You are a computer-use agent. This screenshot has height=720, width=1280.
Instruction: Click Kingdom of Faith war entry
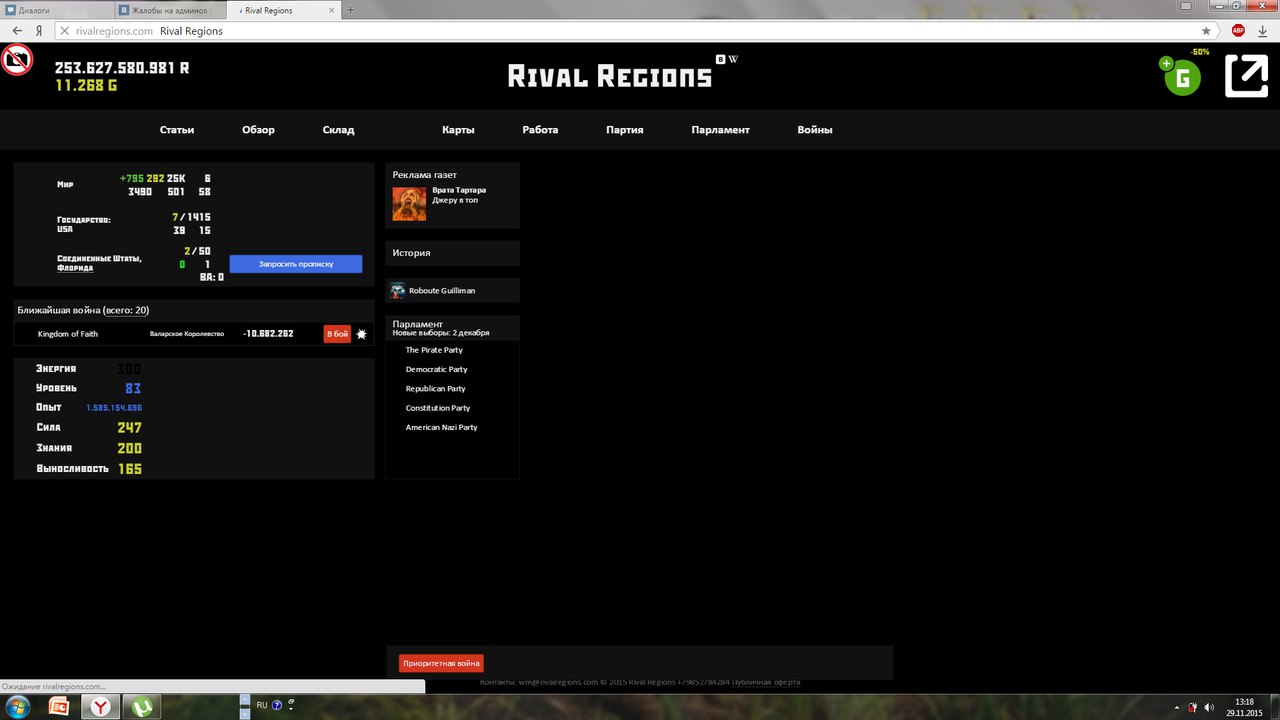click(68, 334)
